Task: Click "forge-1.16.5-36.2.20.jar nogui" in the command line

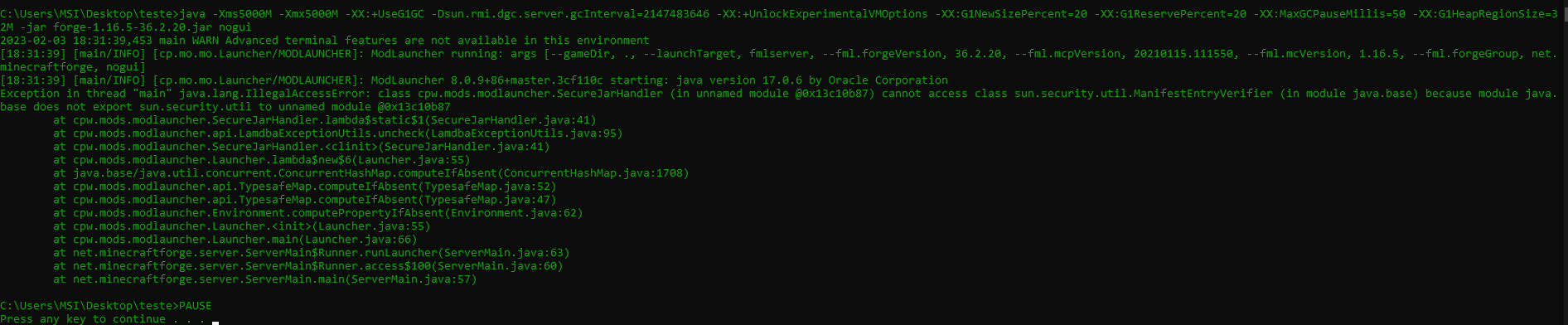Action: (152, 27)
